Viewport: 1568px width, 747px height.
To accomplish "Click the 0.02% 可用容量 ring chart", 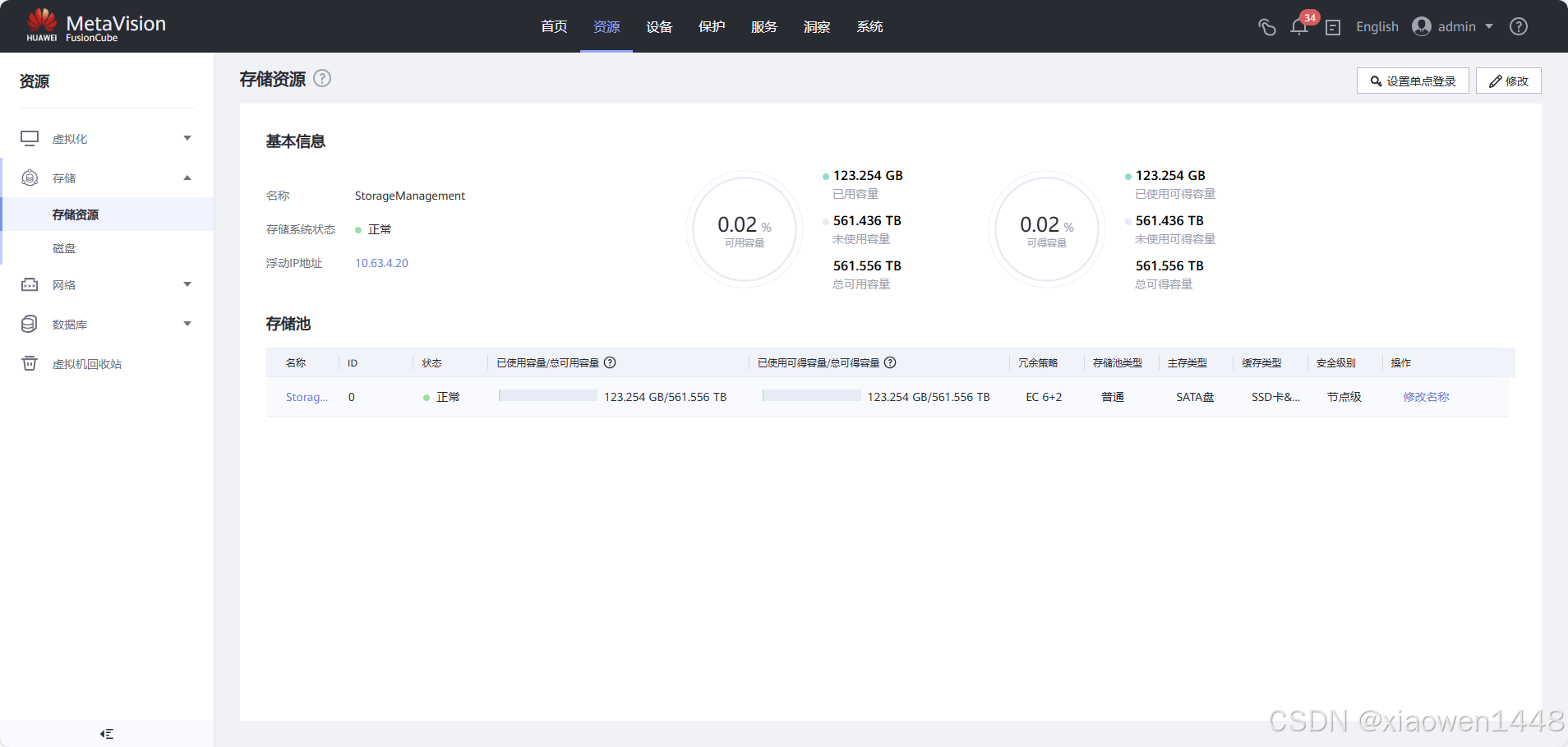I will (745, 229).
